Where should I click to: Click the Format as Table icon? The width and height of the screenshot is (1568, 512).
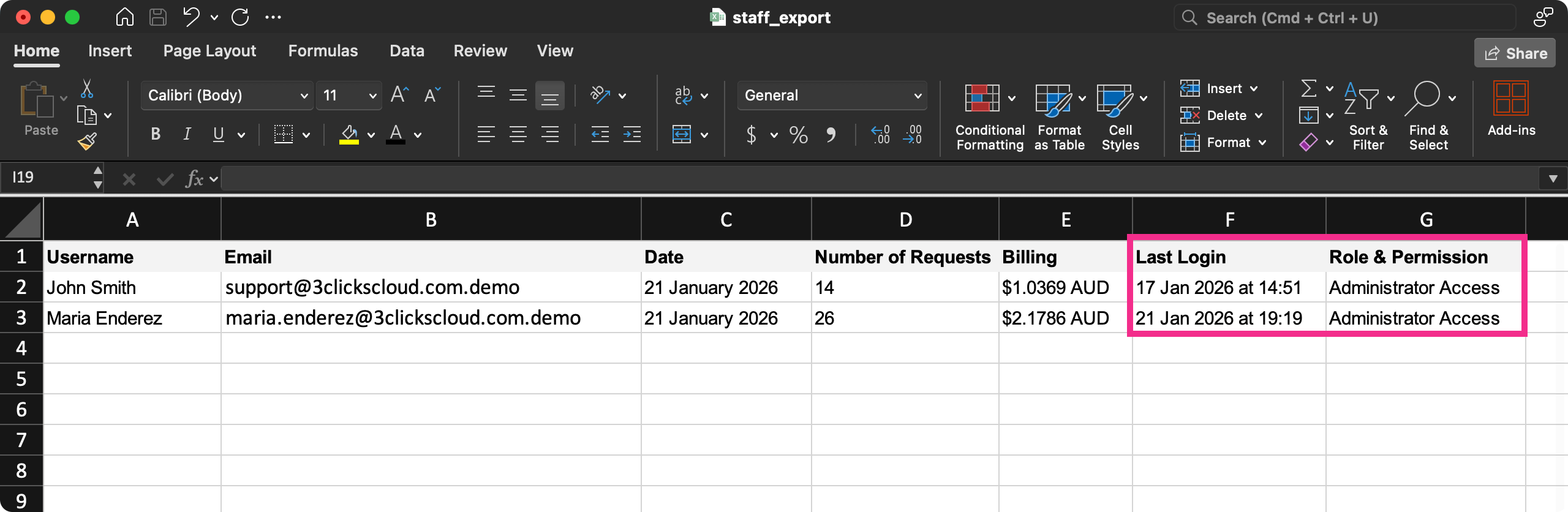pyautogui.click(x=1053, y=99)
